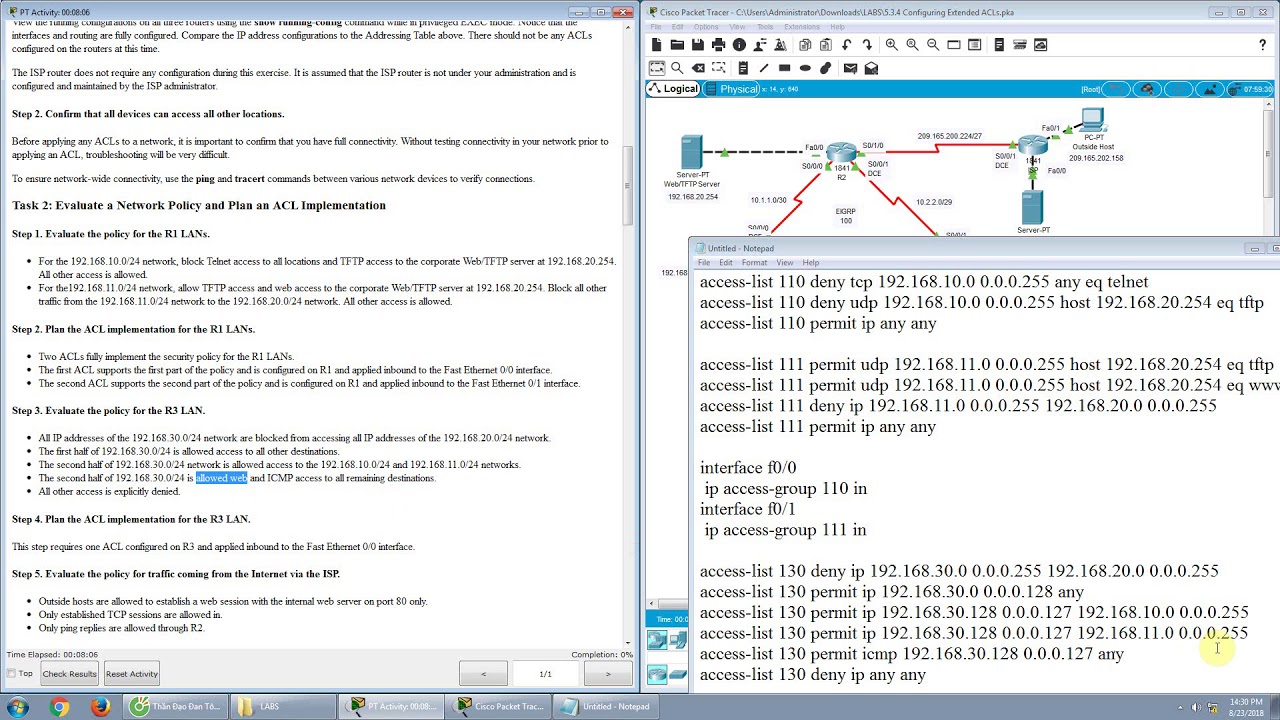Click 'interface f0/1' line in Notepad
This screenshot has width=1280, height=720.
click(x=748, y=509)
